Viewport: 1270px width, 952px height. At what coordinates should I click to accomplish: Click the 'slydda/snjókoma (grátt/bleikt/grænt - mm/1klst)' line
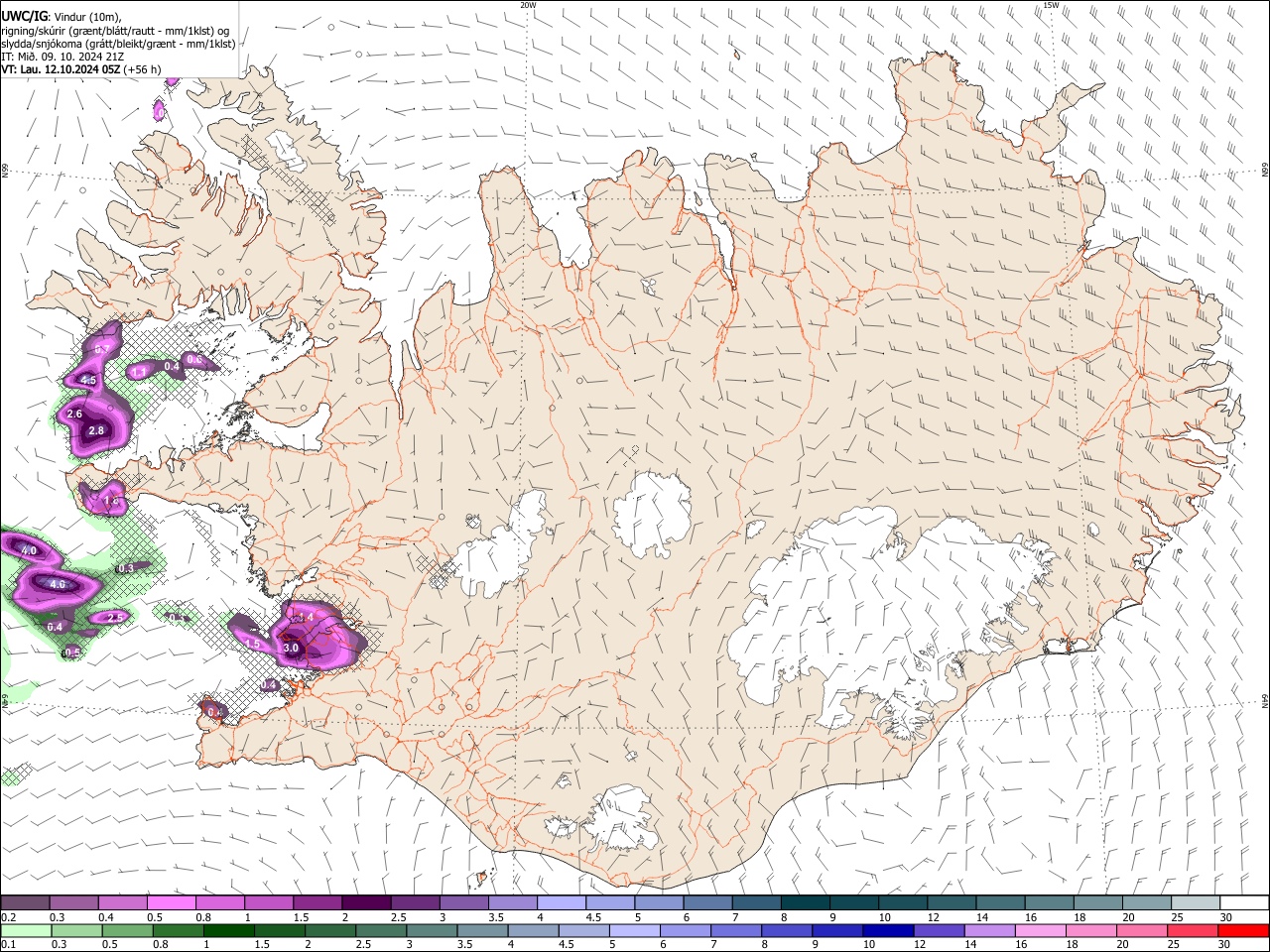click(118, 44)
